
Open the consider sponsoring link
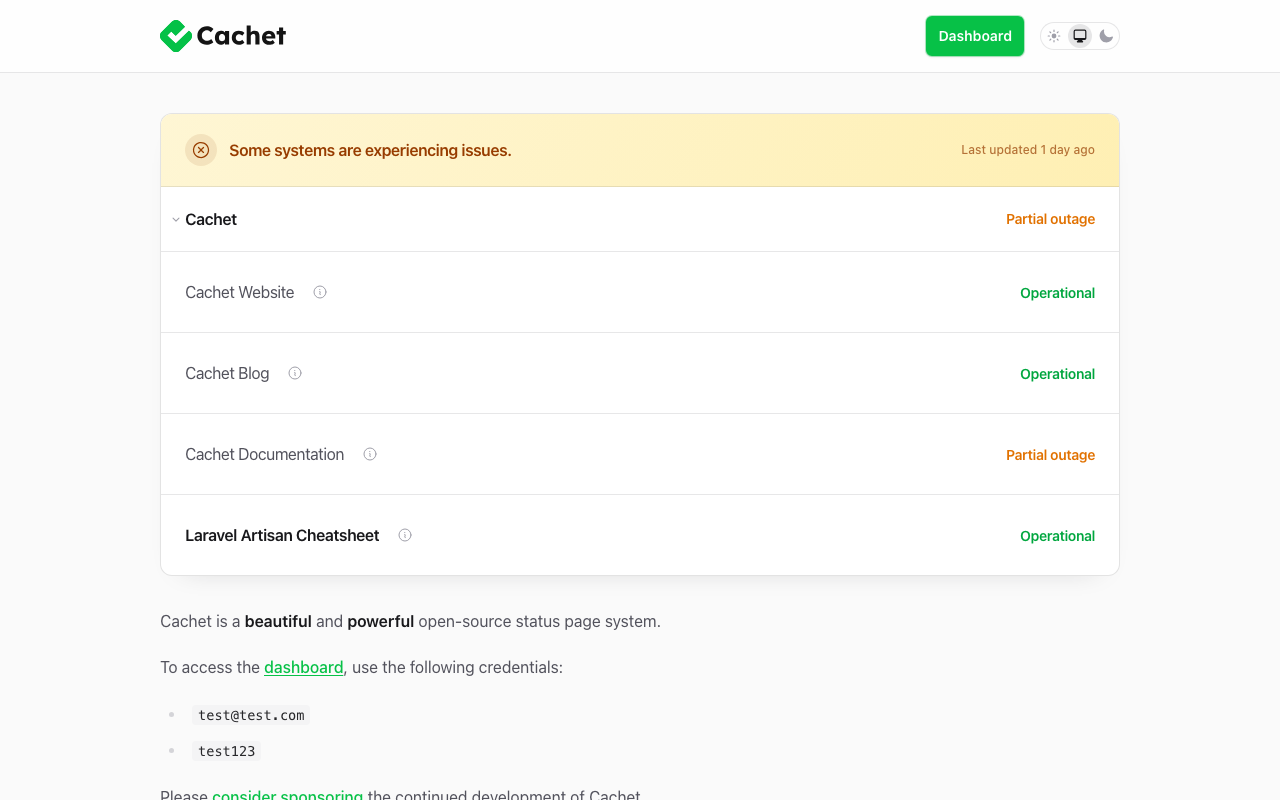point(288,795)
